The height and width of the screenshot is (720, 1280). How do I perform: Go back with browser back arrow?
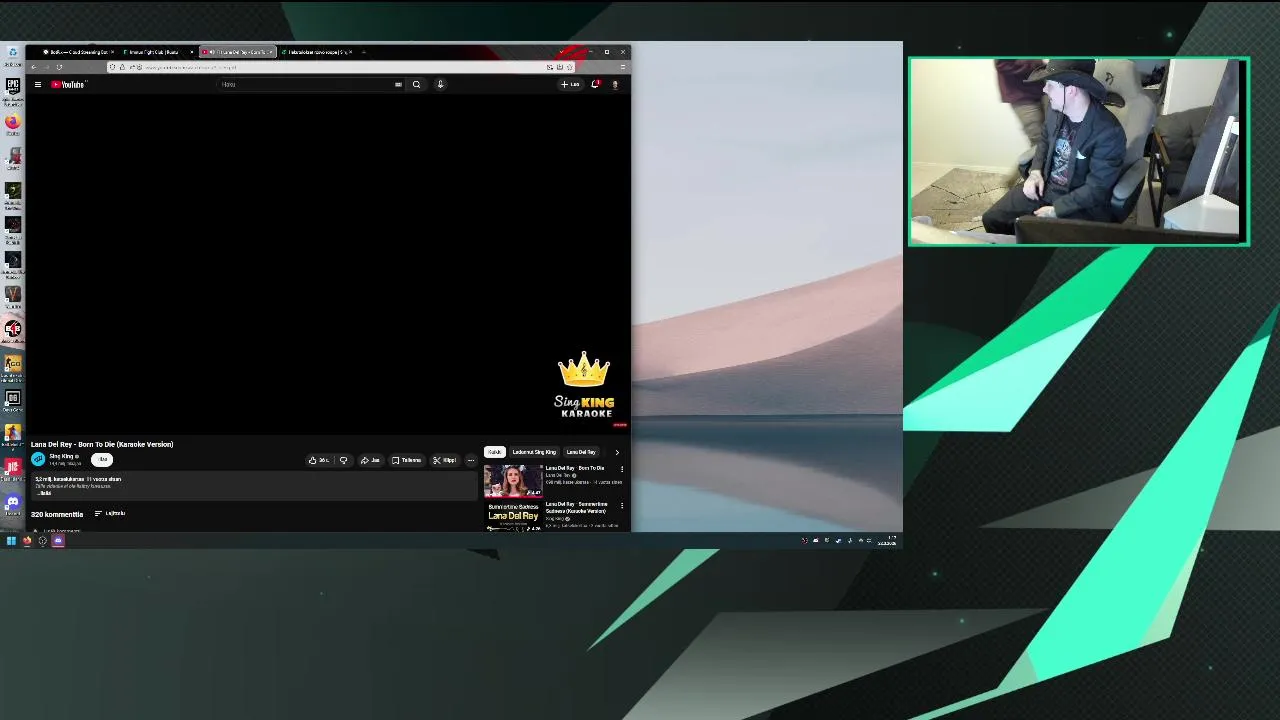pos(33,67)
